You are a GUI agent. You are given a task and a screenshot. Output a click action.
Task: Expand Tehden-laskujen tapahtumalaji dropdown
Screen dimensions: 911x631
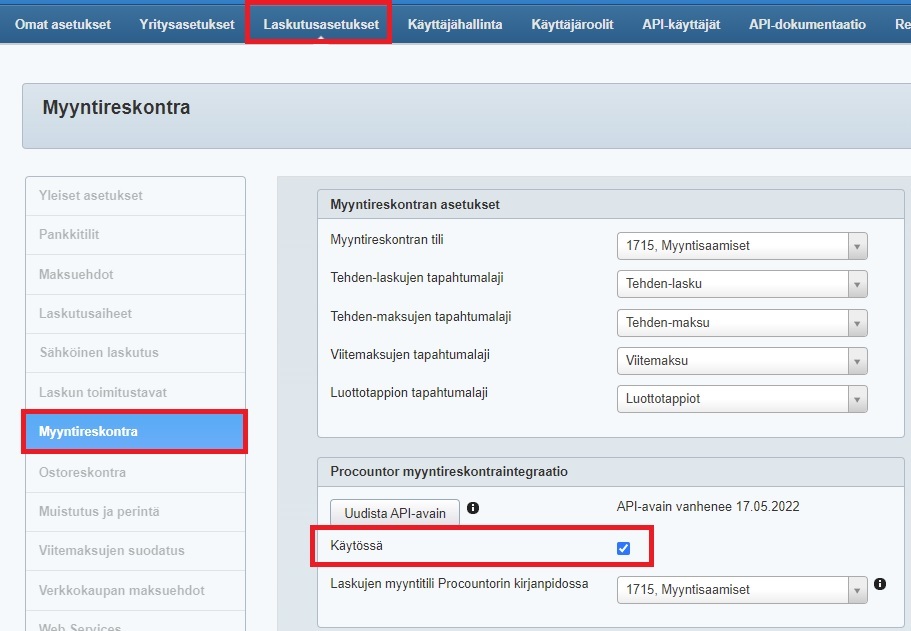[x=741, y=284]
